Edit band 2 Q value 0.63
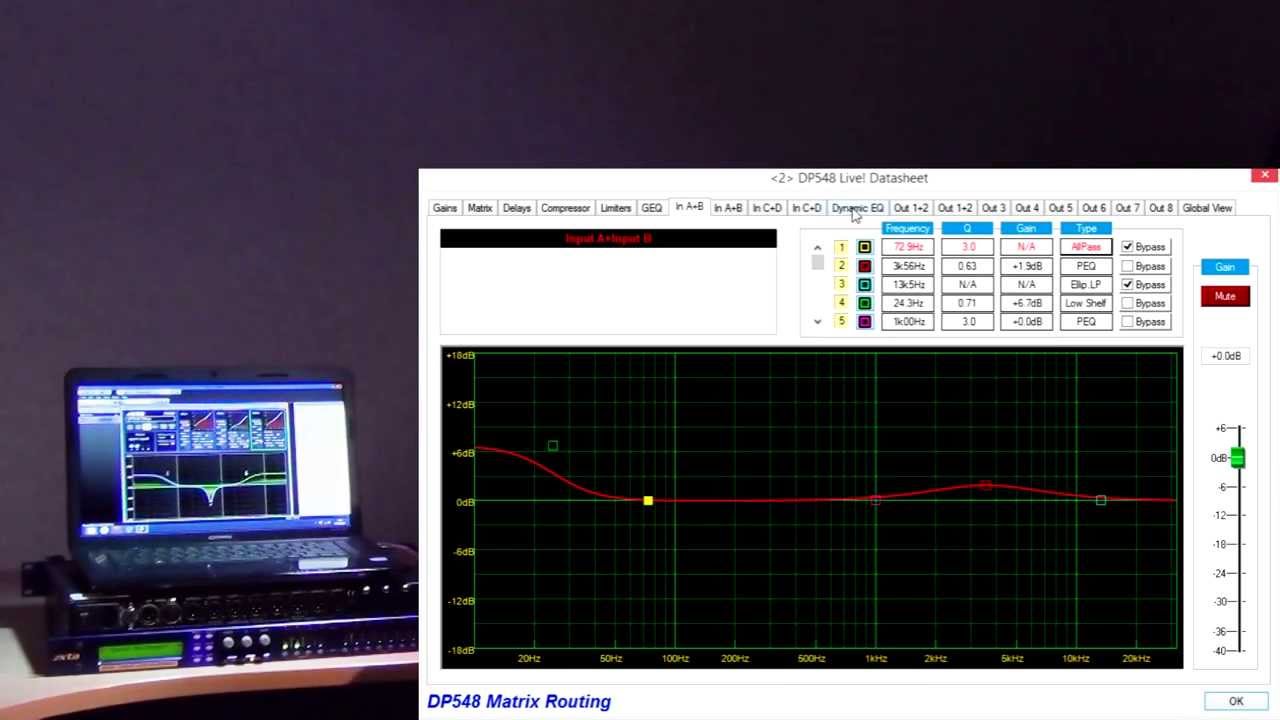The width and height of the screenshot is (1280, 720). (x=967, y=266)
